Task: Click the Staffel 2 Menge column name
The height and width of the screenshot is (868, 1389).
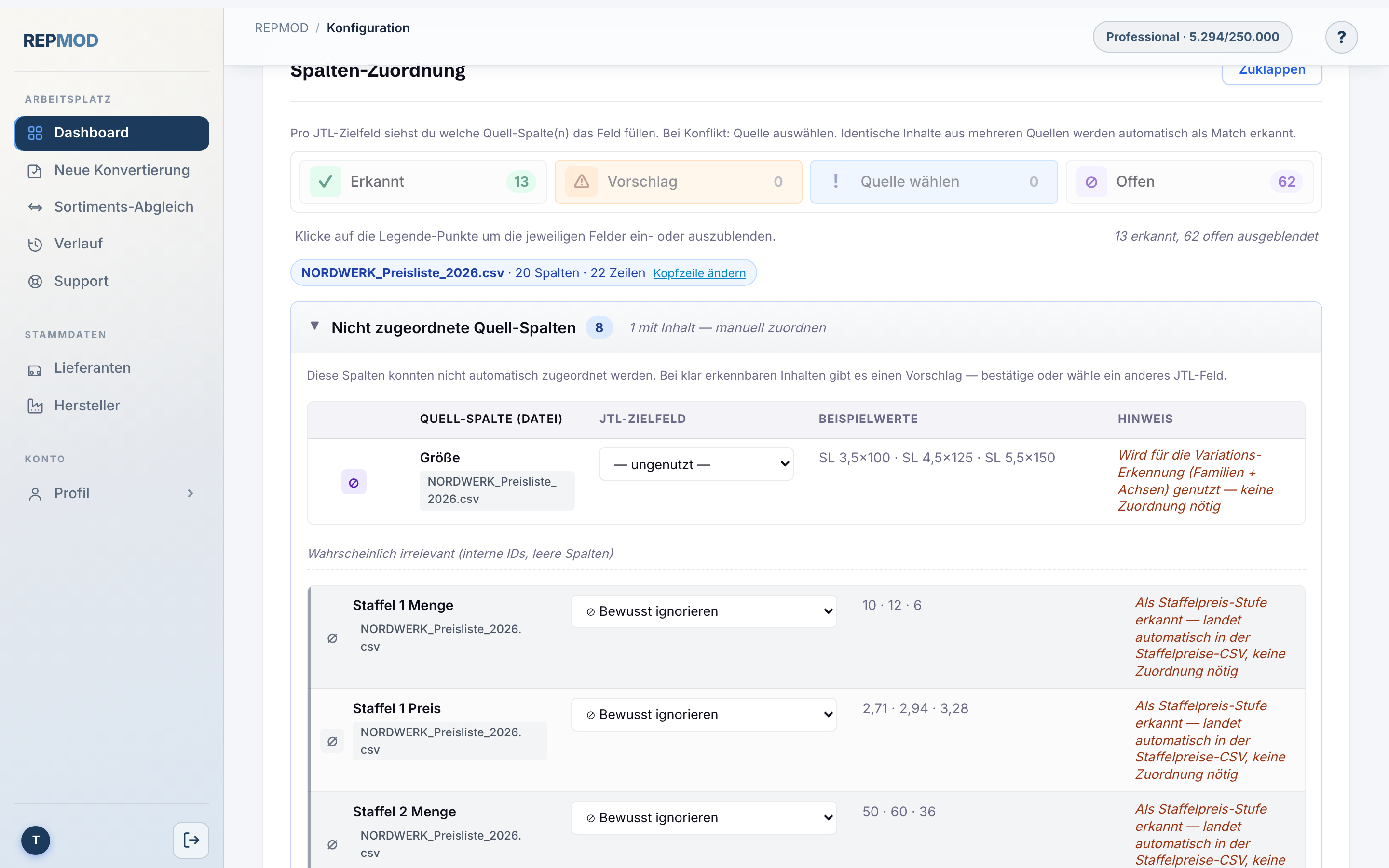Action: (x=404, y=813)
